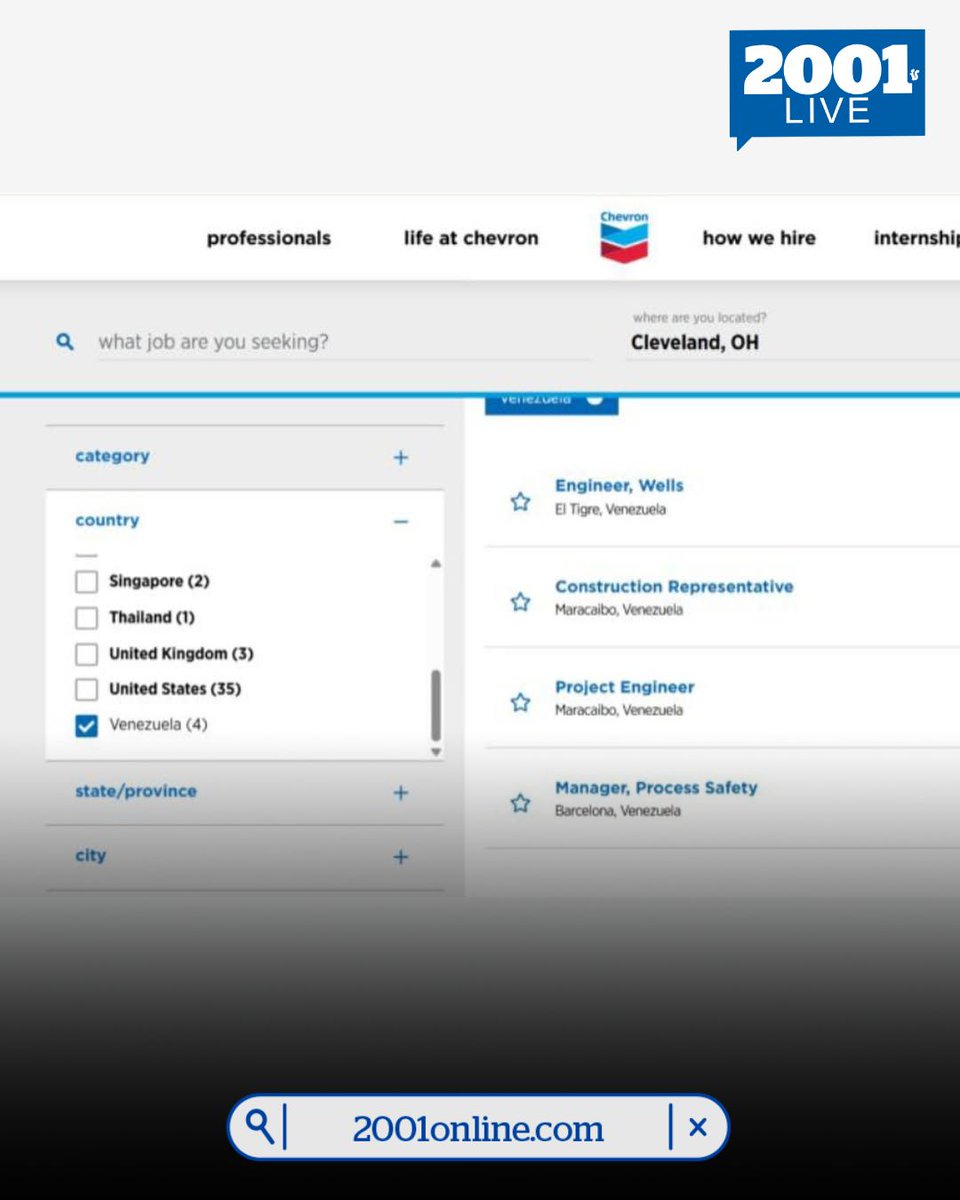The width and height of the screenshot is (960, 1200).
Task: Click the 'El Tigre, Venezuela' location text
Action: [610, 509]
